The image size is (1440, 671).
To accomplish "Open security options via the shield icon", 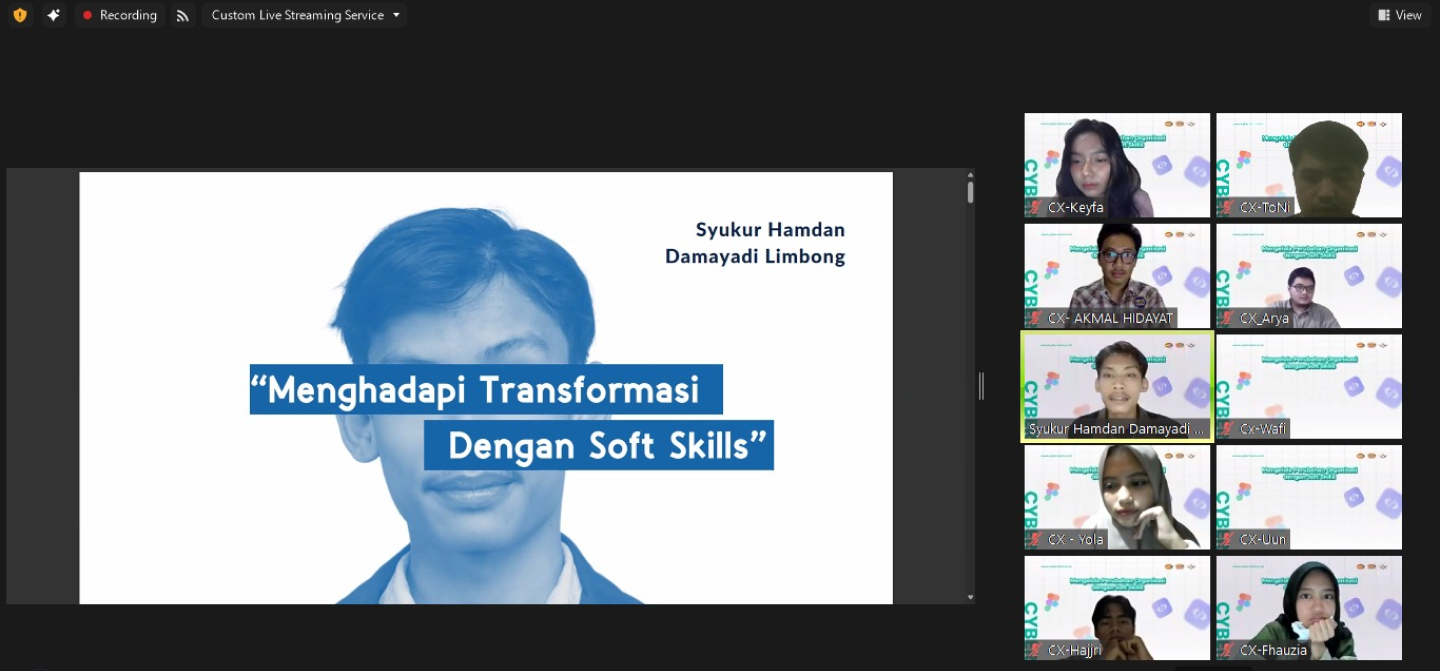I will 20,15.
